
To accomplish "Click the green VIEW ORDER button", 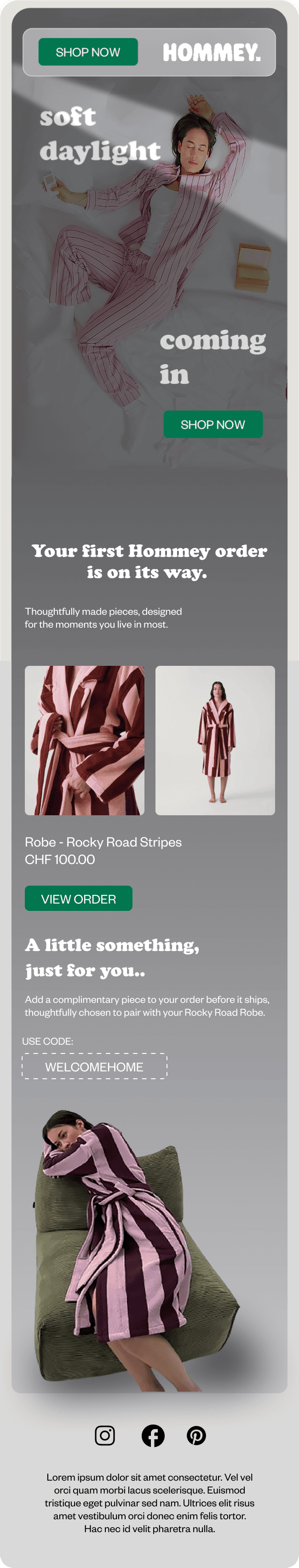I will click(79, 898).
